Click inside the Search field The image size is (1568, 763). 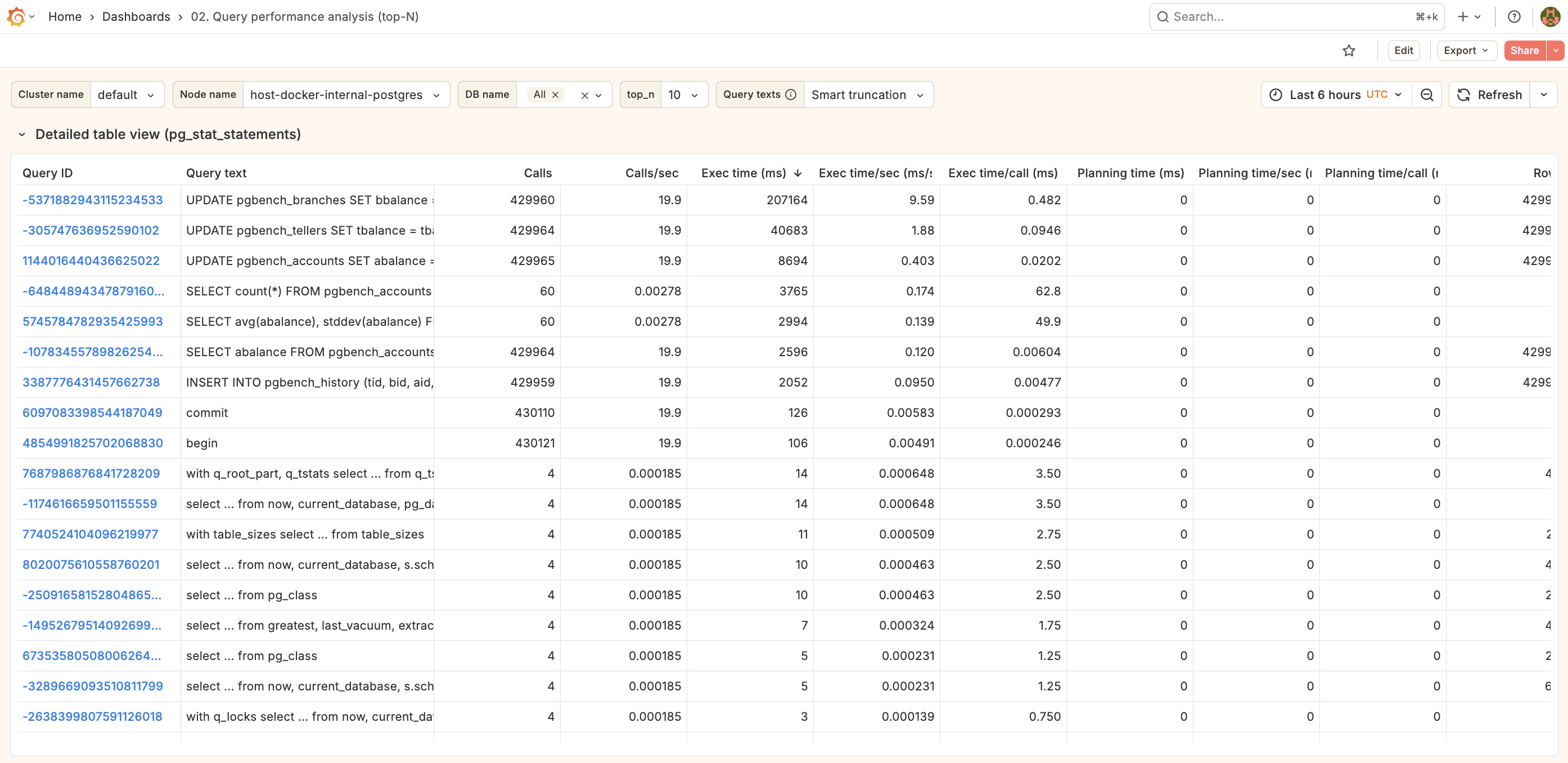click(1278, 16)
